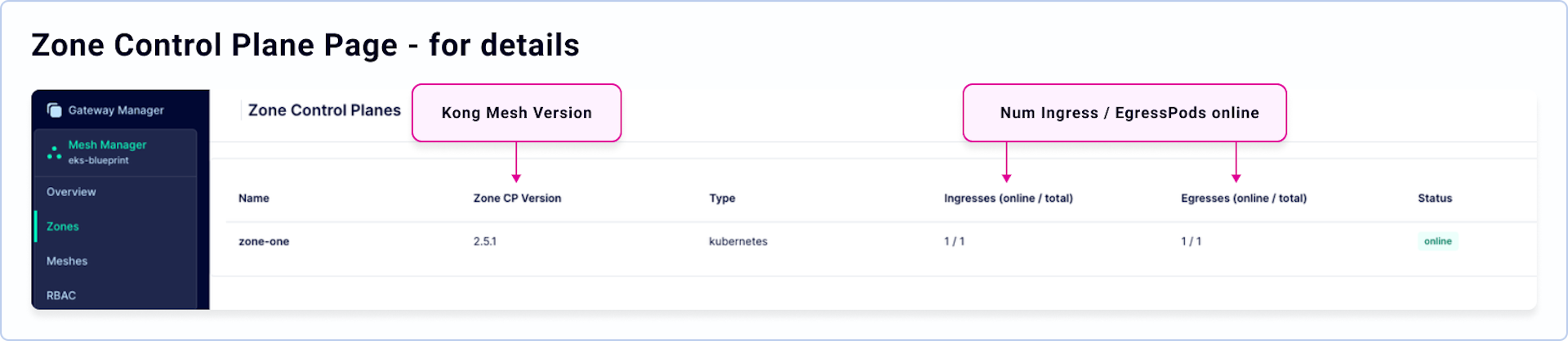
Task: Go to Overview in sidebar
Action: [71, 192]
